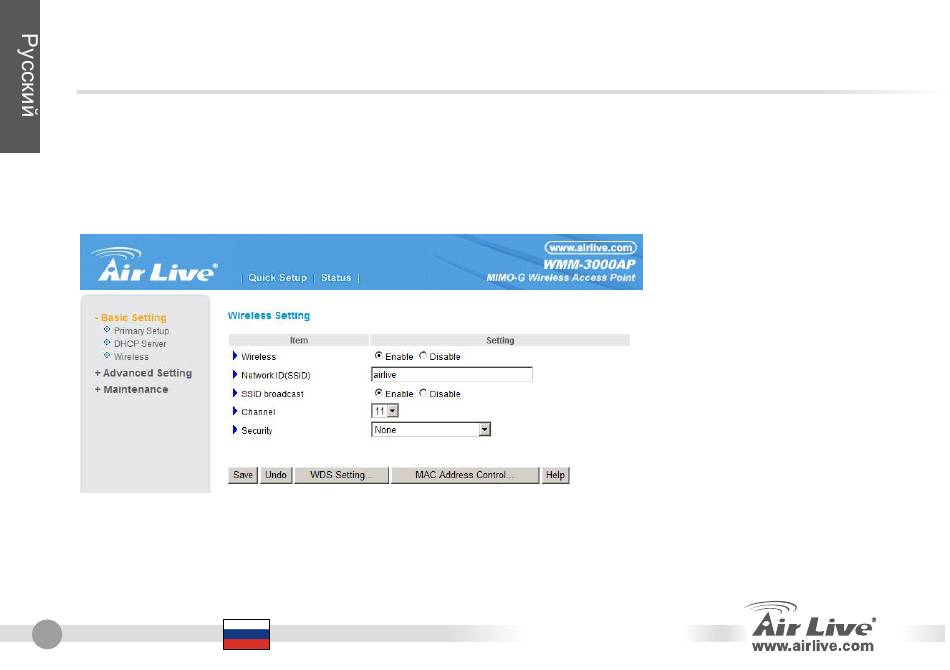
Task: Click the Wireless Setting heading
Action: click(269, 316)
